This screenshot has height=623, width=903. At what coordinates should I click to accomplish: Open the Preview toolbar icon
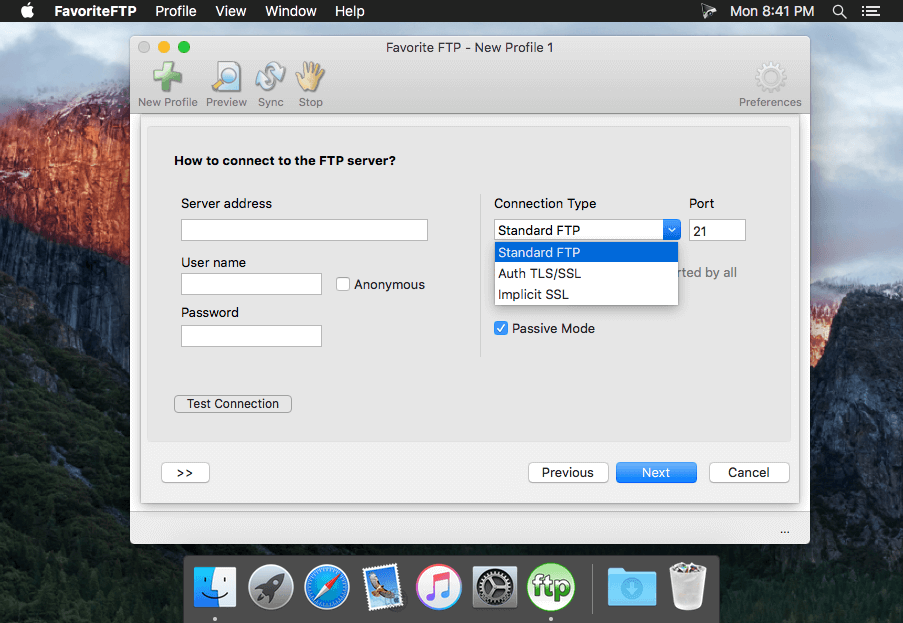point(226,77)
